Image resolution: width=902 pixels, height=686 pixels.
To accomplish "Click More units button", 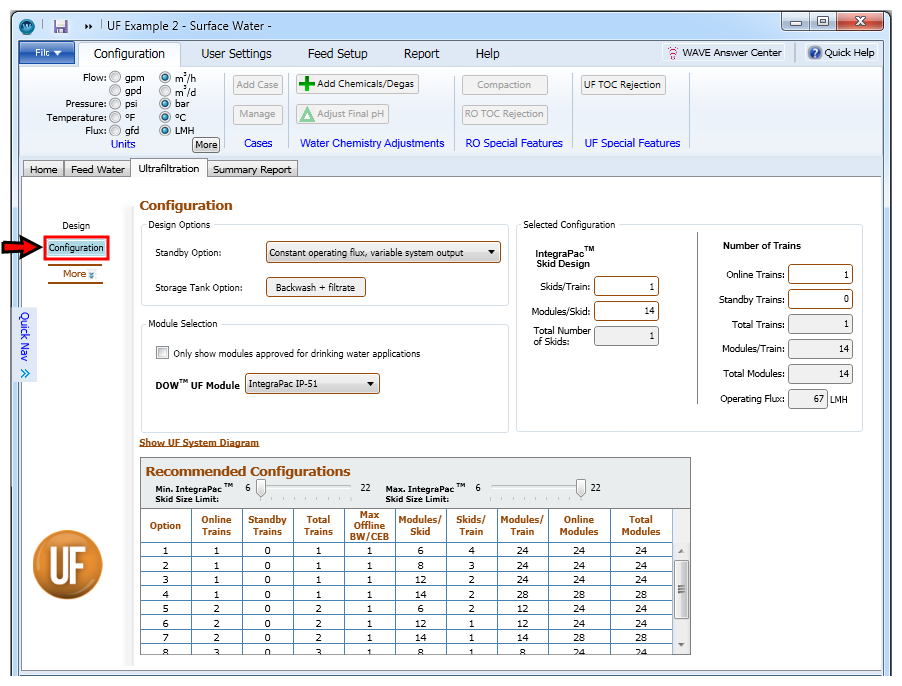I will pos(206,144).
